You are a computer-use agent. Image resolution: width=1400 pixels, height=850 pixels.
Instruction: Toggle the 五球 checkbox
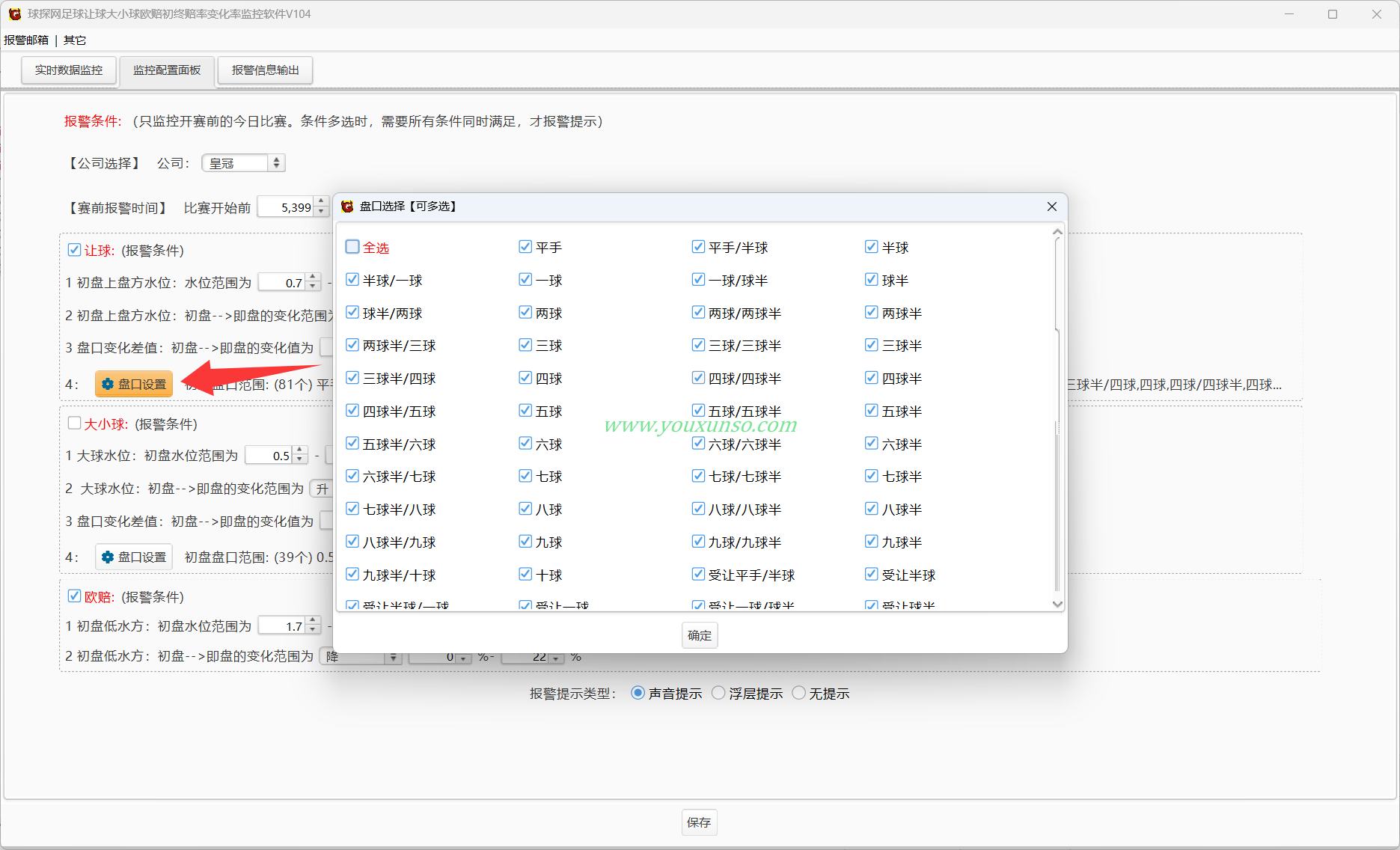[x=525, y=411]
